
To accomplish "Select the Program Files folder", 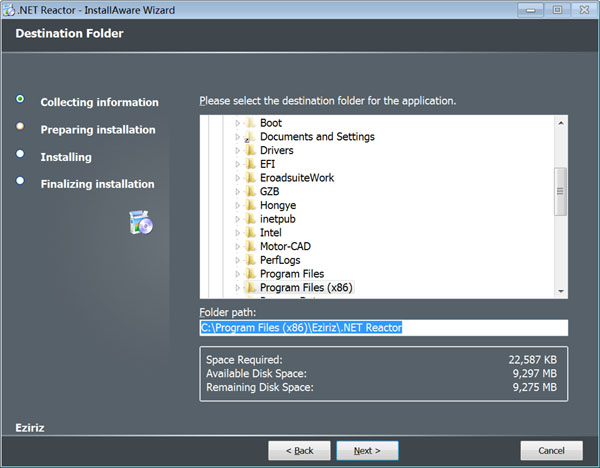I will 292,274.
